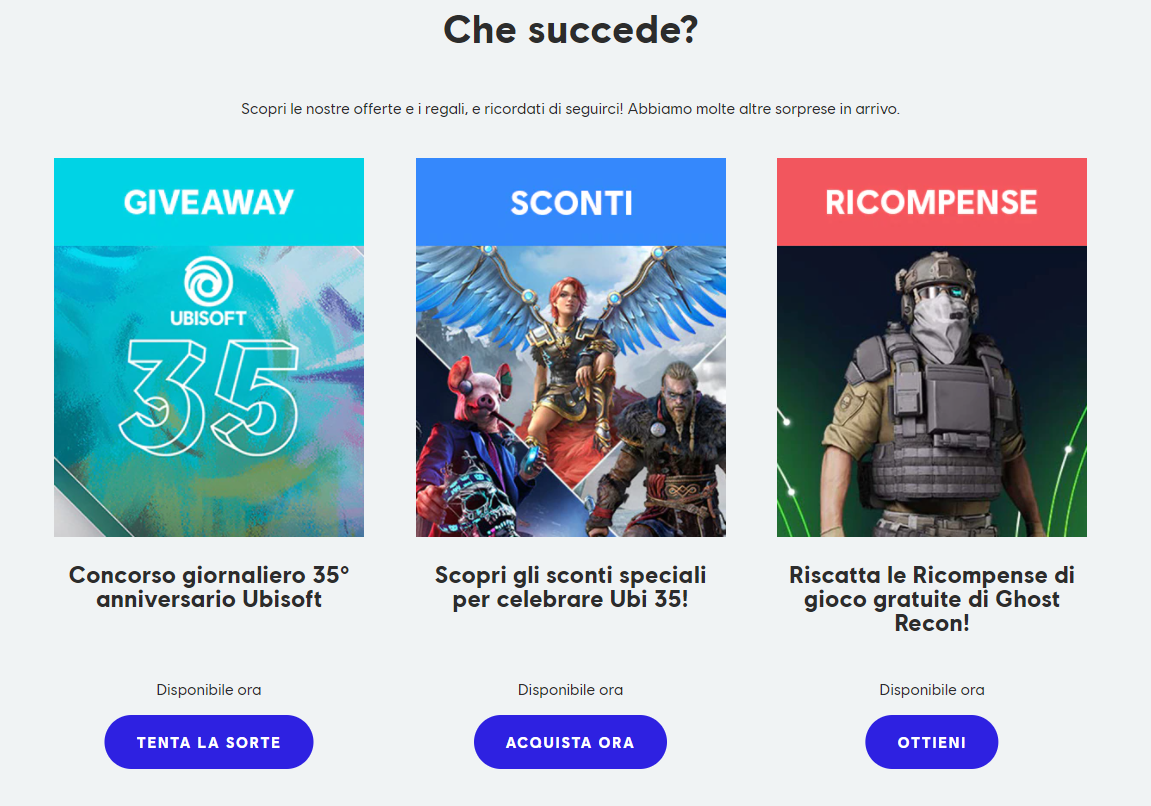Viewport: 1151px width, 806px height.
Task: Open Scopri gli sconti speciali title
Action: 570,587
